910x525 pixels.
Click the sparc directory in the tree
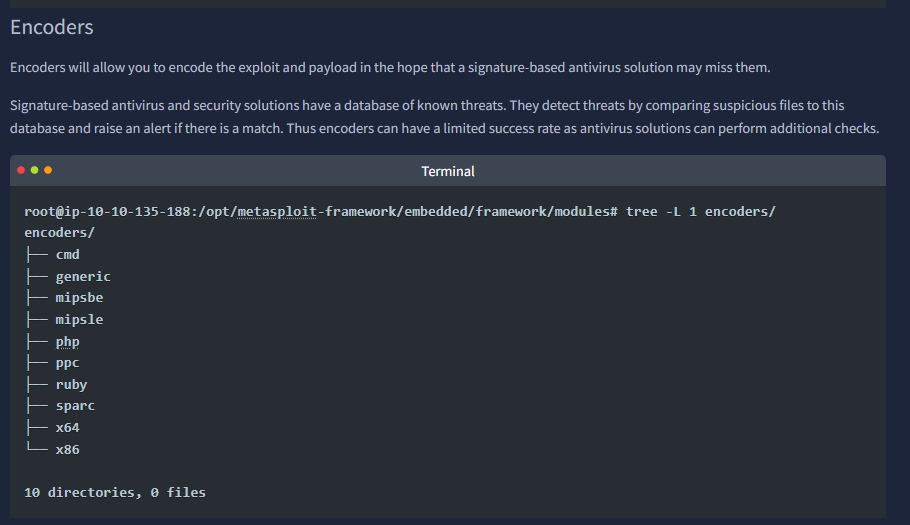(75, 406)
